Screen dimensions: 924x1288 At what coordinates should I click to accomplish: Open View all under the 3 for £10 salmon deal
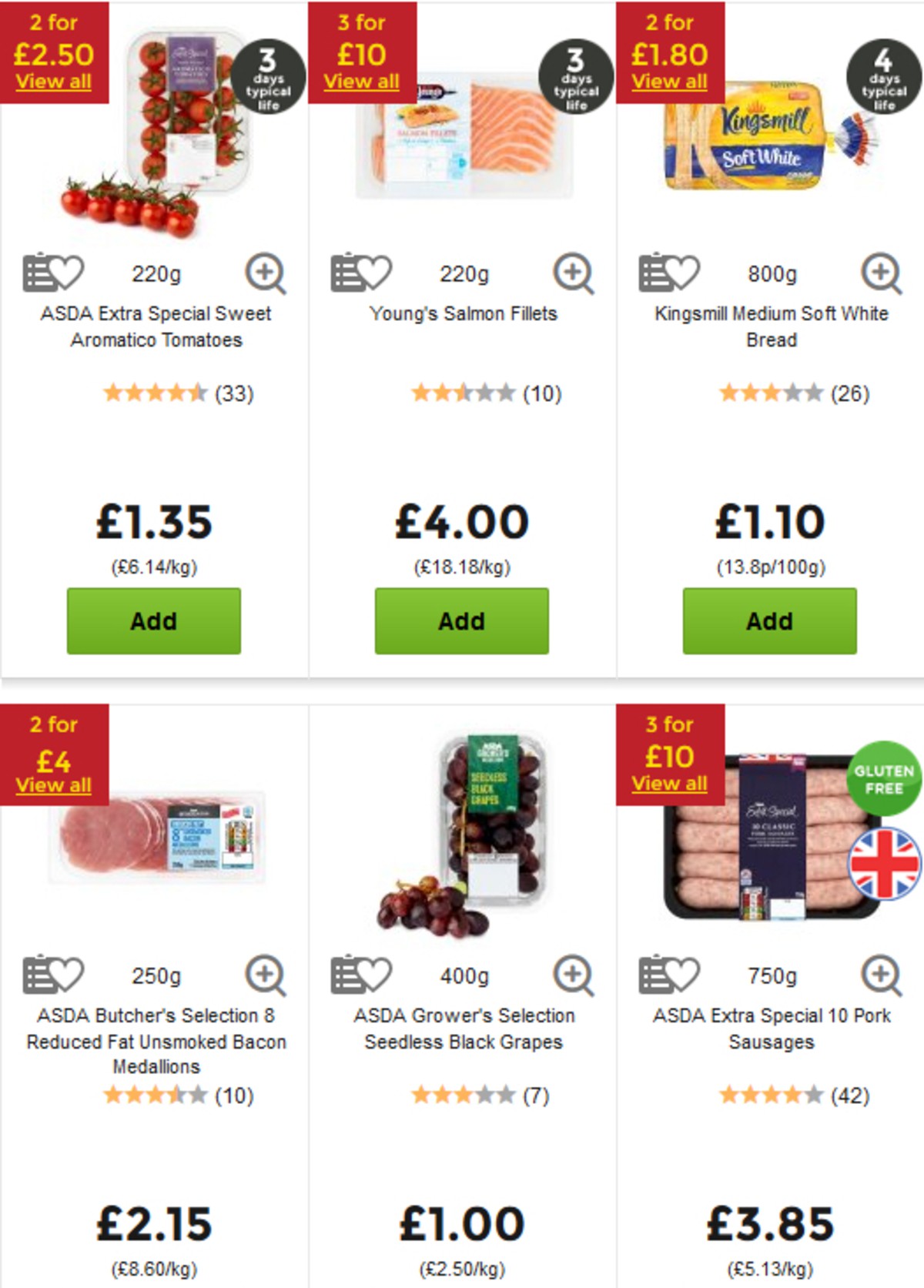[360, 80]
